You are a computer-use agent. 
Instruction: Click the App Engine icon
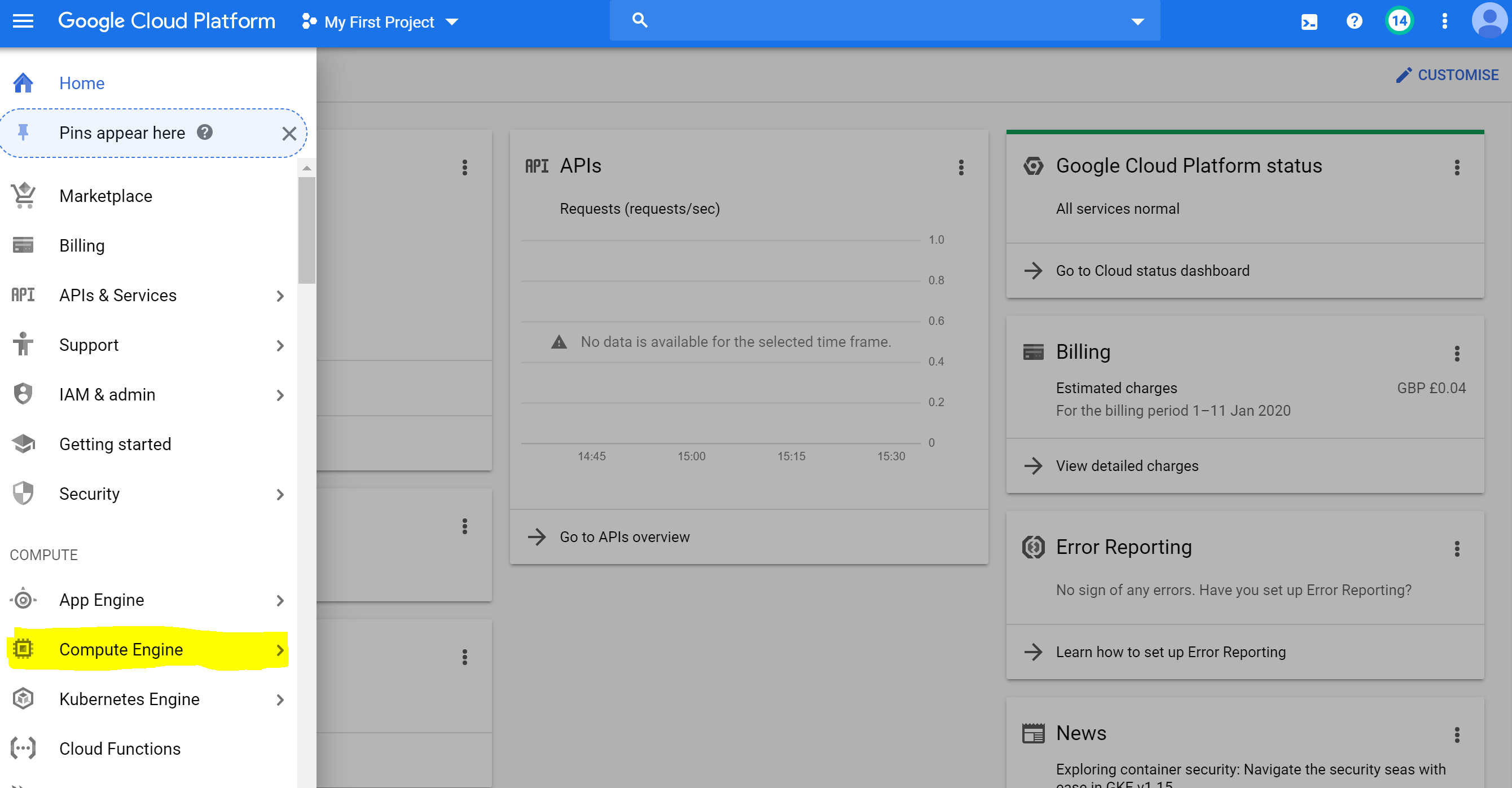[x=23, y=600]
